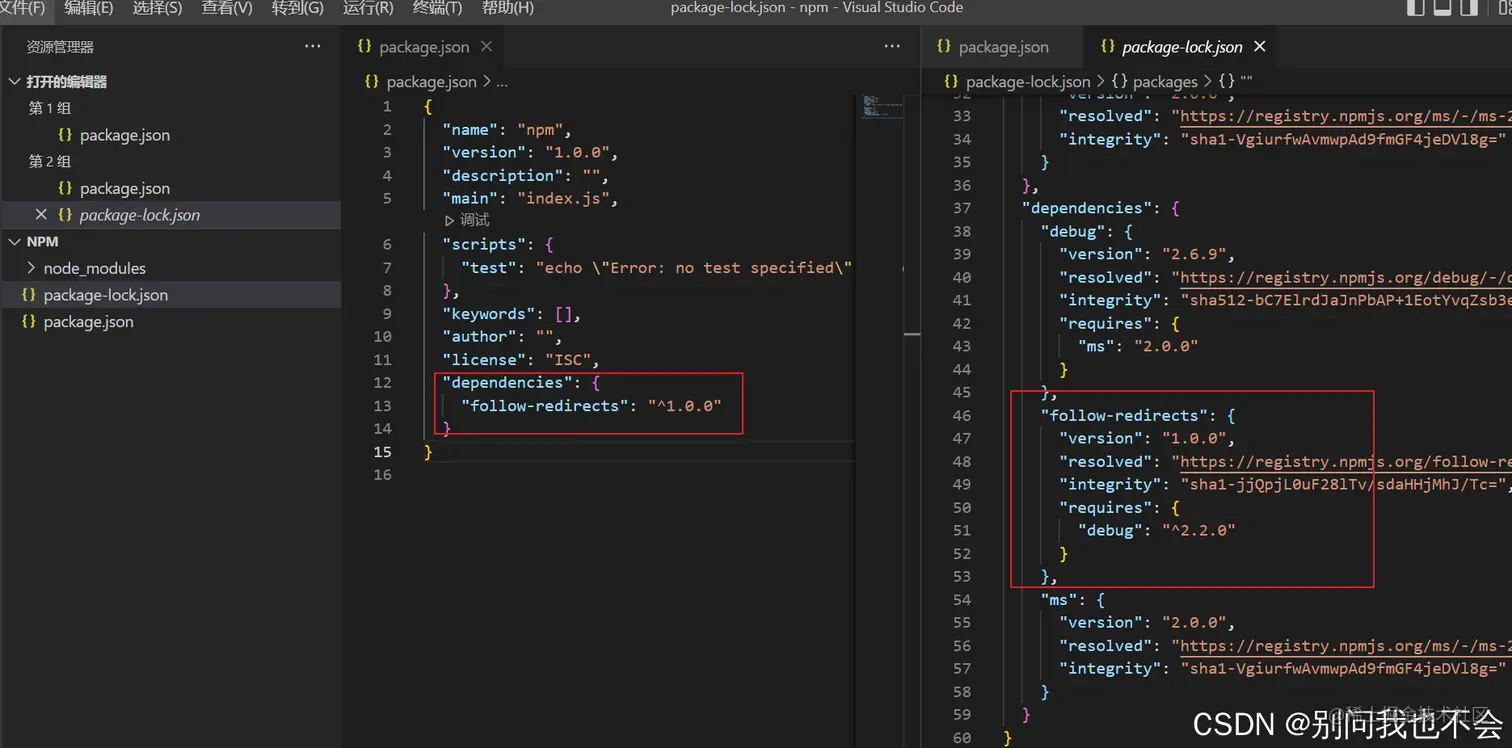This screenshot has width=1512, height=748.
Task: Click the "name" key on line 2
Action: tap(470, 129)
